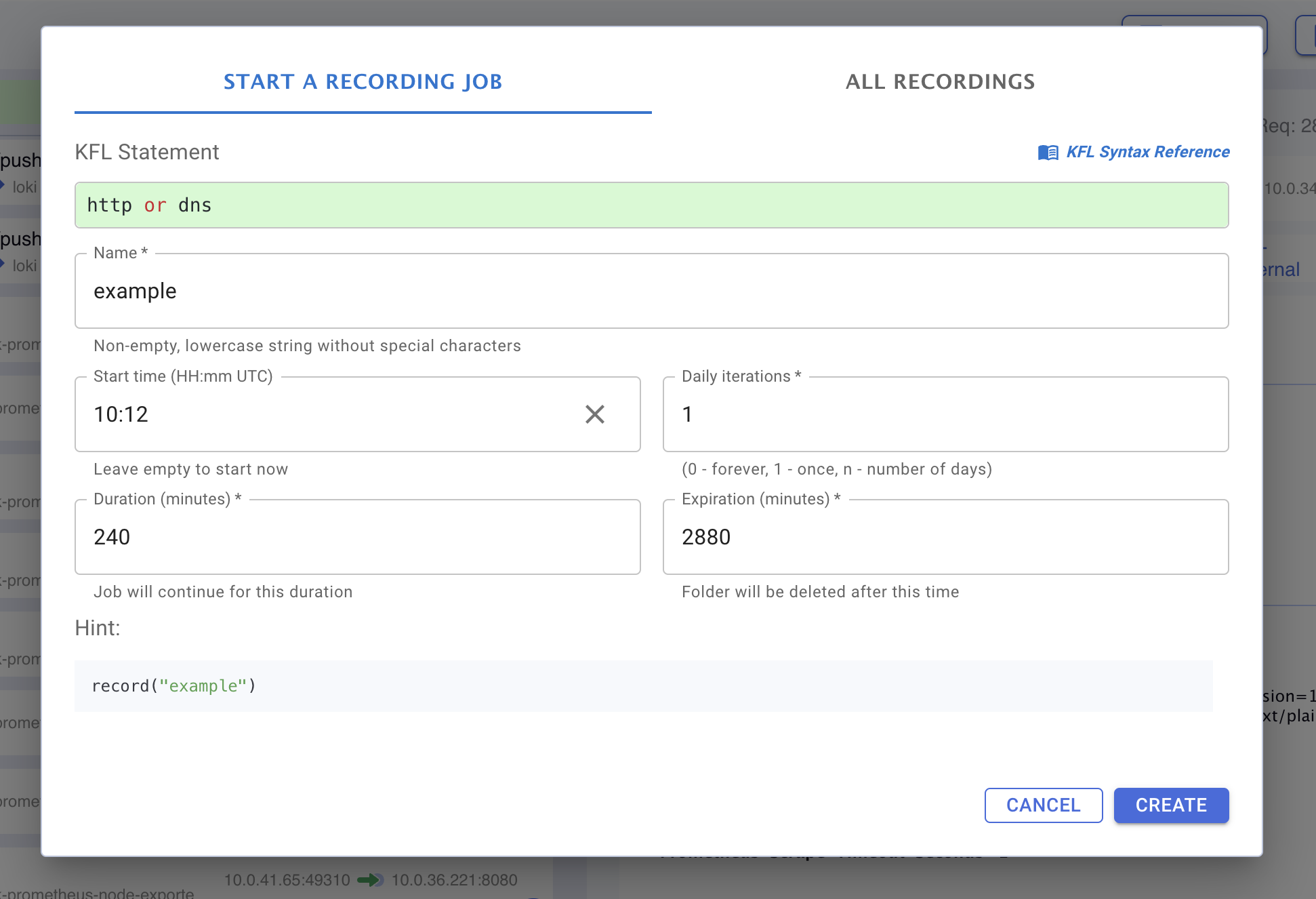
Task: Switch to the All Recordings tab
Action: 941,81
